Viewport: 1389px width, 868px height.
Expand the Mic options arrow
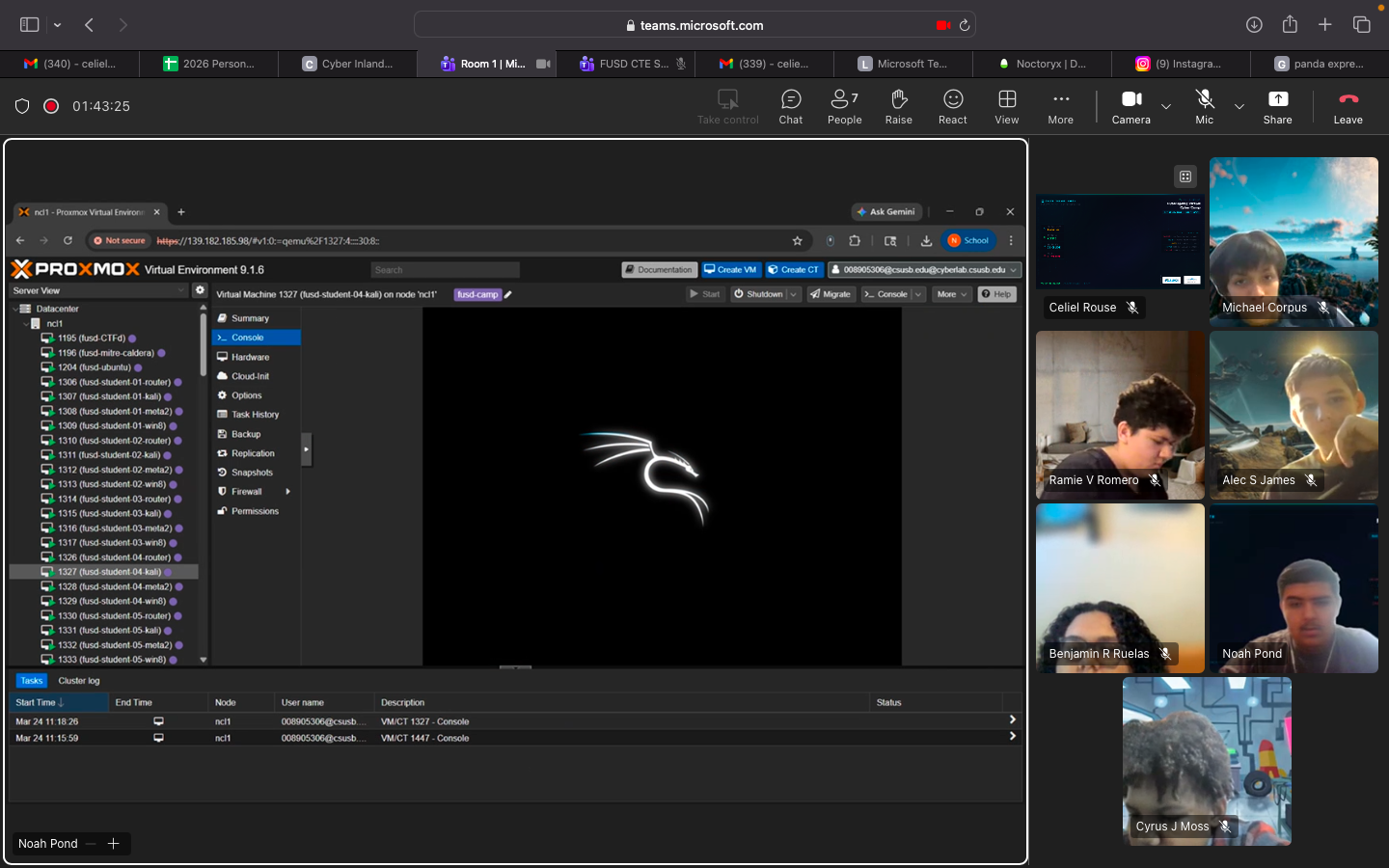[1239, 106]
